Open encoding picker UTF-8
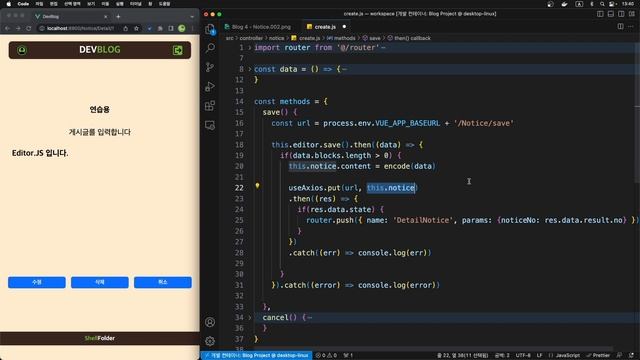640x360 pixels. point(523,356)
